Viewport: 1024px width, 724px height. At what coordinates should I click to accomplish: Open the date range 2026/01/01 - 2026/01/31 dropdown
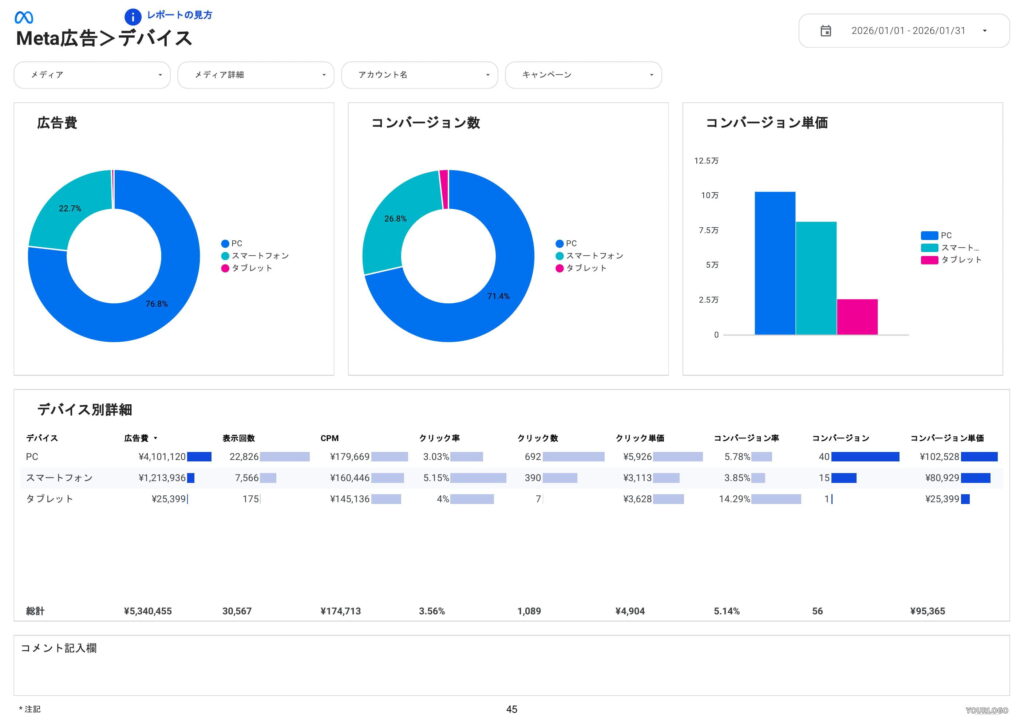(903, 31)
